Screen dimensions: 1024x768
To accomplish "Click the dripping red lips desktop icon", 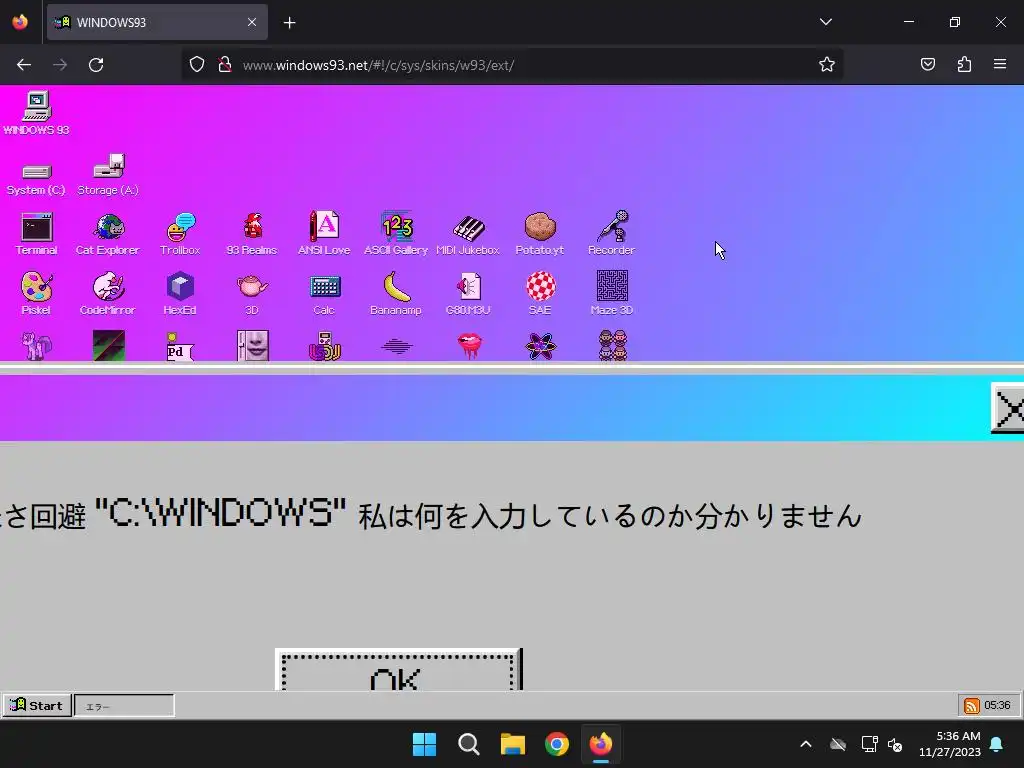I will point(469,345).
